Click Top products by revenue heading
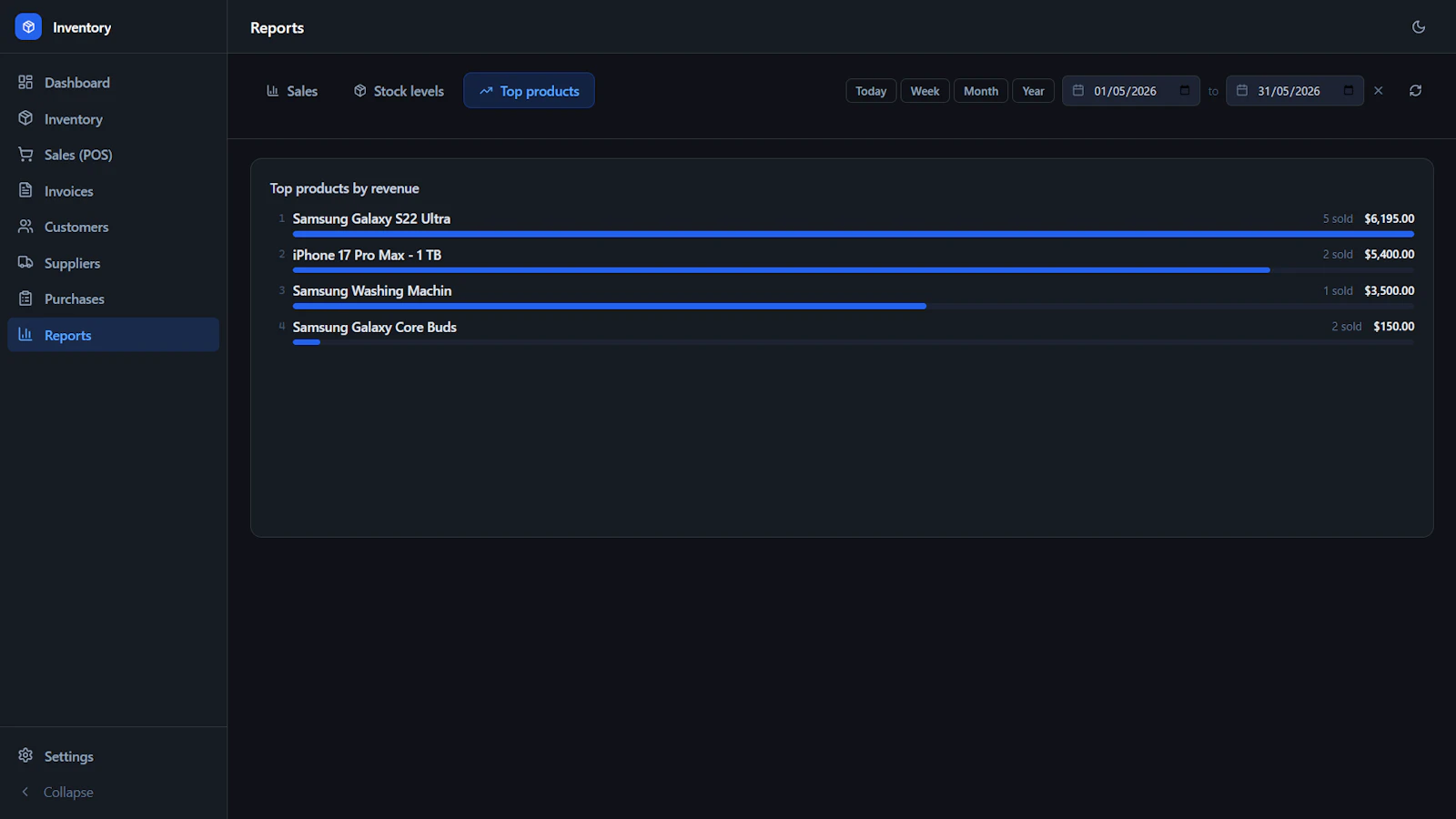 click(345, 188)
